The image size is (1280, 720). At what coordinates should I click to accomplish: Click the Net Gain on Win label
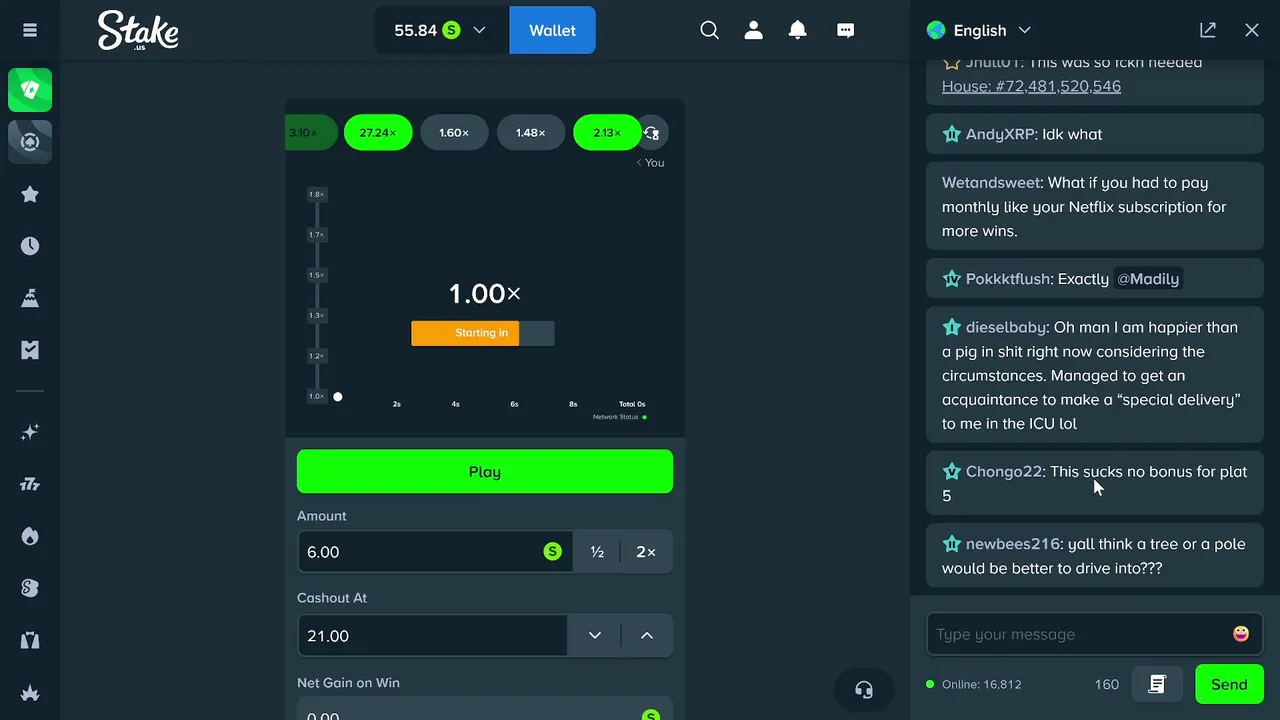pos(348,683)
